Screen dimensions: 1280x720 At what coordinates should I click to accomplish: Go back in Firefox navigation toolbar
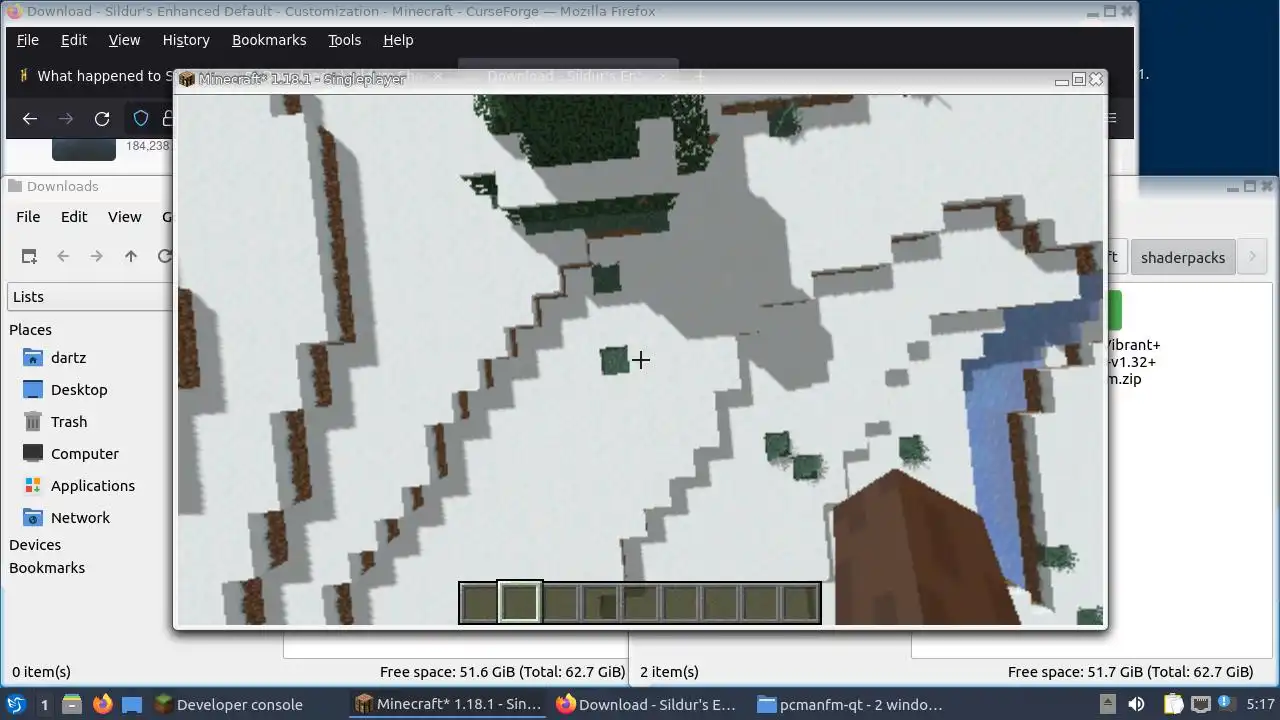tap(30, 119)
